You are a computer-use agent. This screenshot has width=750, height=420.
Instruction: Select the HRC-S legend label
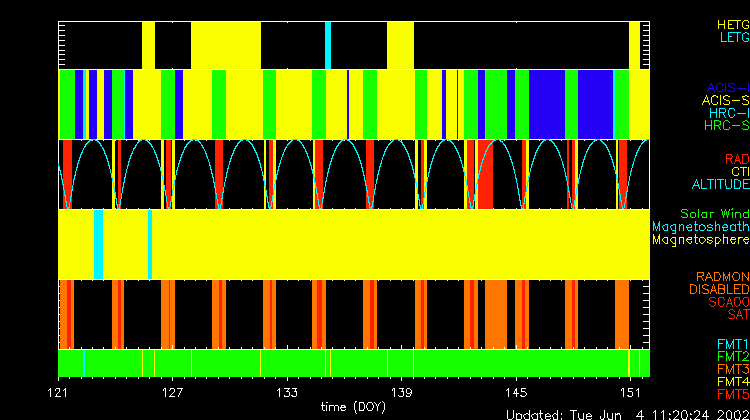(x=725, y=126)
